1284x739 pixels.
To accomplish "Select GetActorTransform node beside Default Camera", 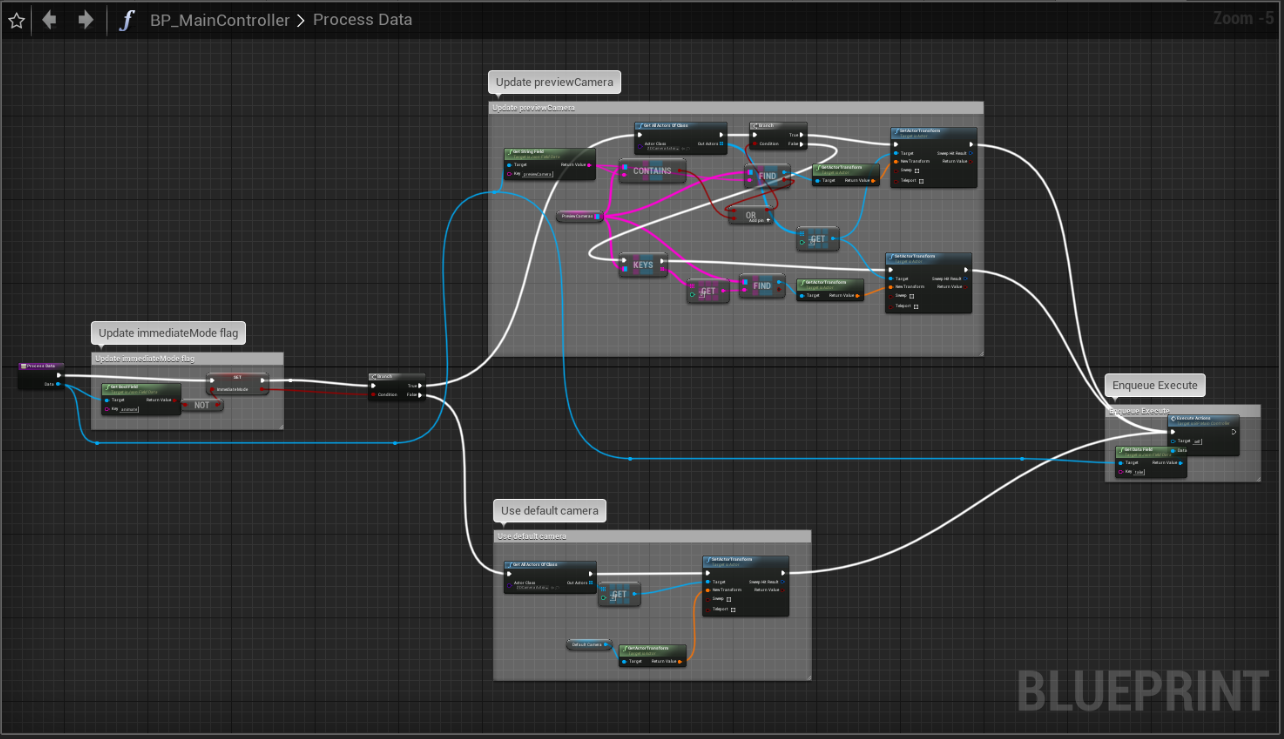I will (x=652, y=656).
